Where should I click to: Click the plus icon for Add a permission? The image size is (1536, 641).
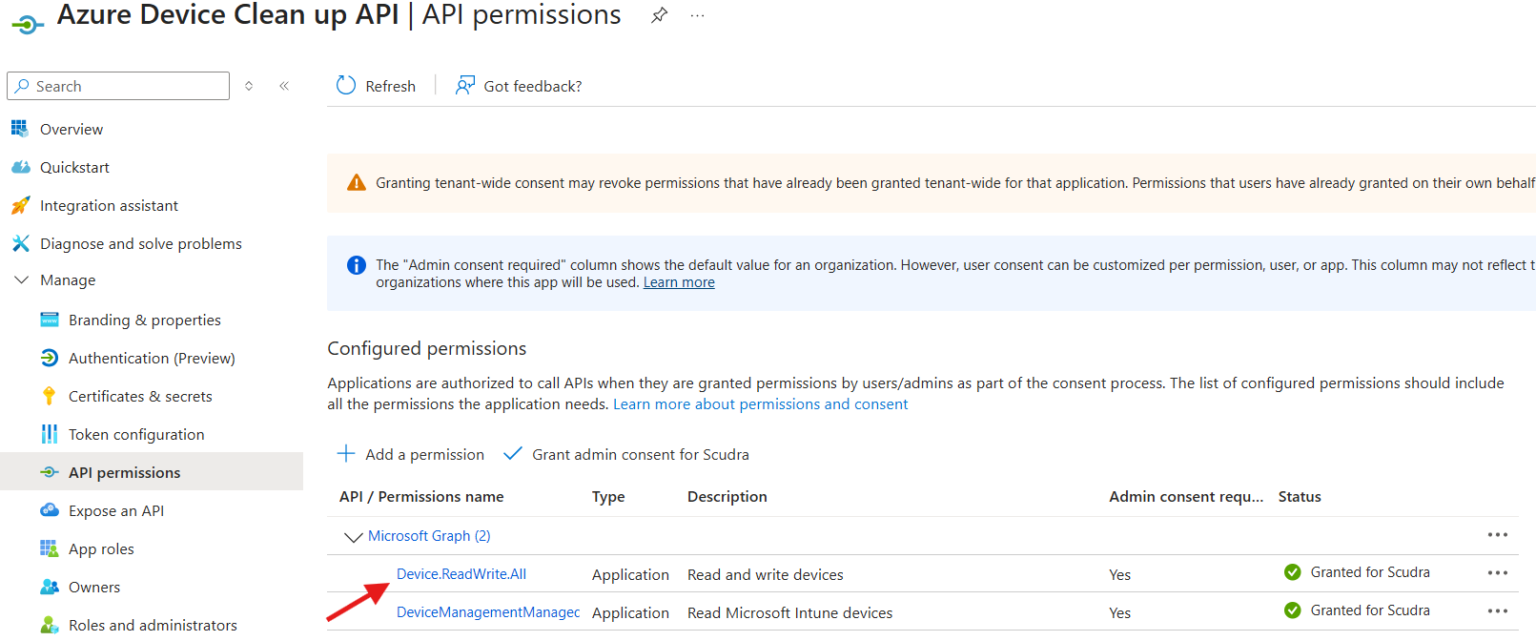[x=346, y=454]
